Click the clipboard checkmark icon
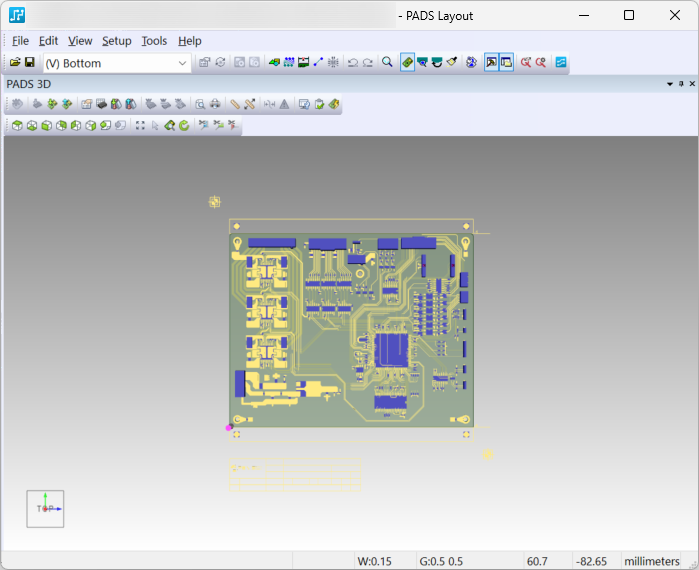 pyautogui.click(x=319, y=104)
